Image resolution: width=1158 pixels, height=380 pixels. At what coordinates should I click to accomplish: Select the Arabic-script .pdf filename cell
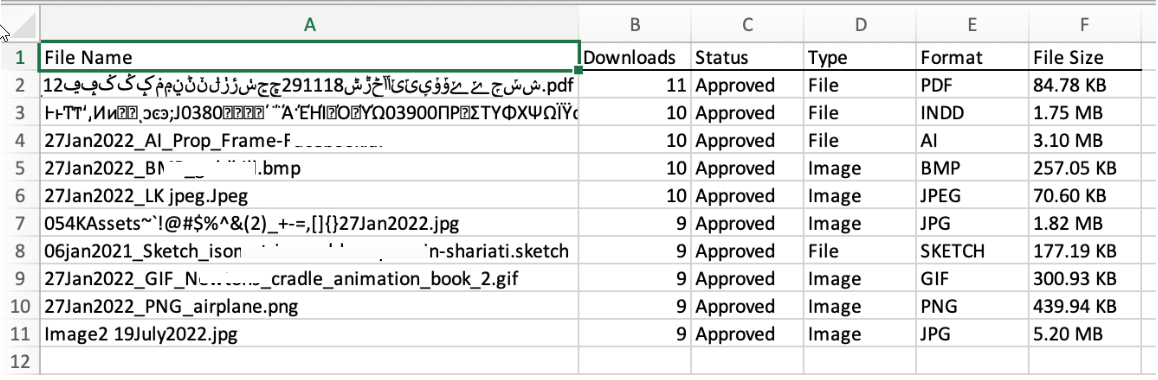coord(309,85)
